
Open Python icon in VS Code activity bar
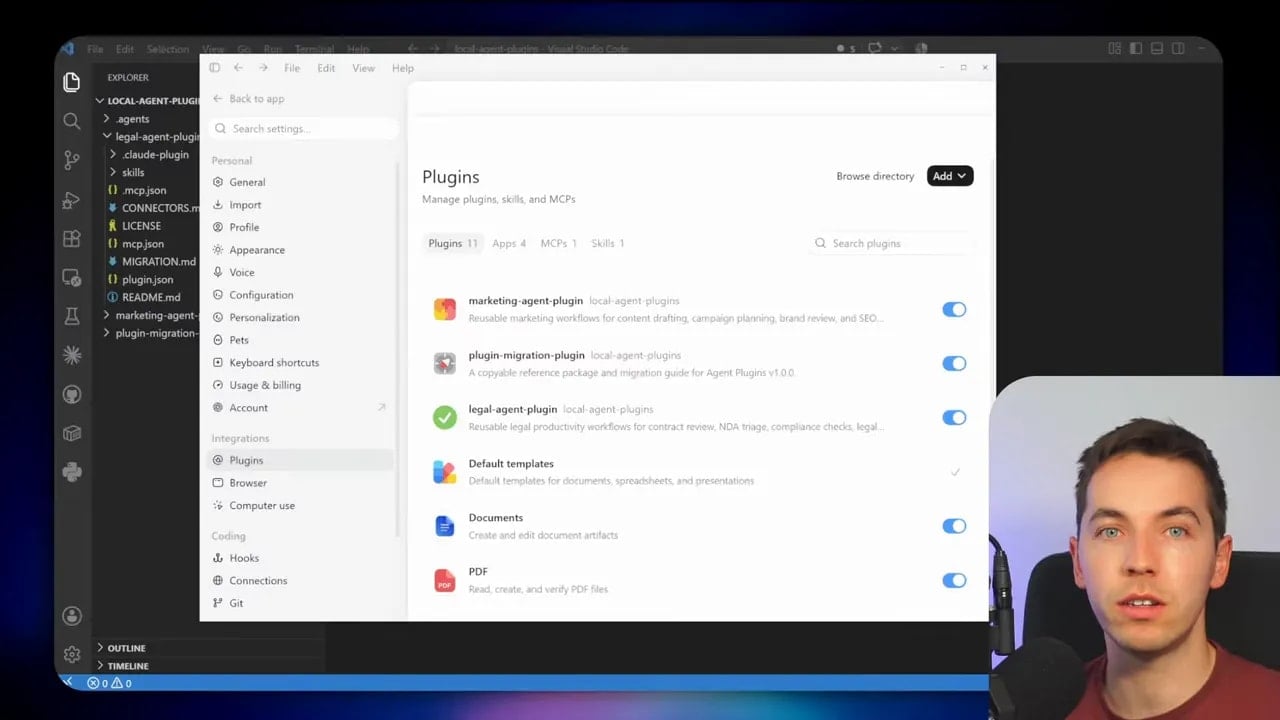pos(71,472)
